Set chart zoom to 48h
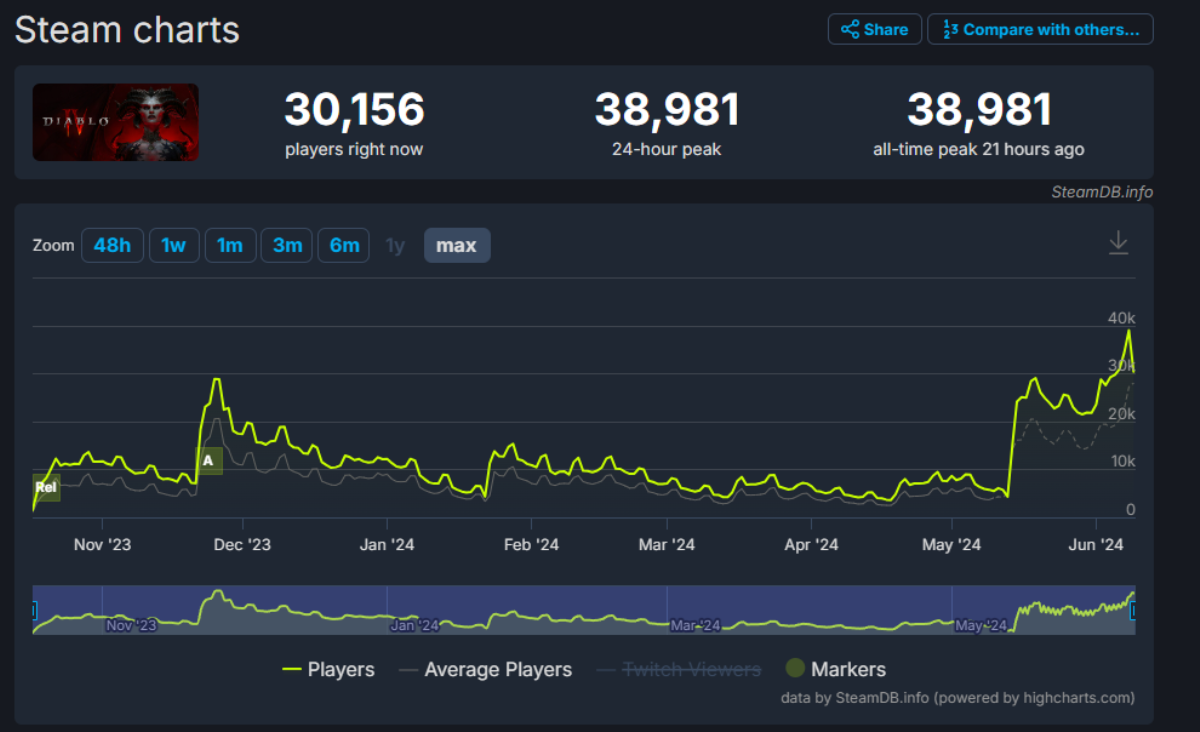 pos(112,245)
